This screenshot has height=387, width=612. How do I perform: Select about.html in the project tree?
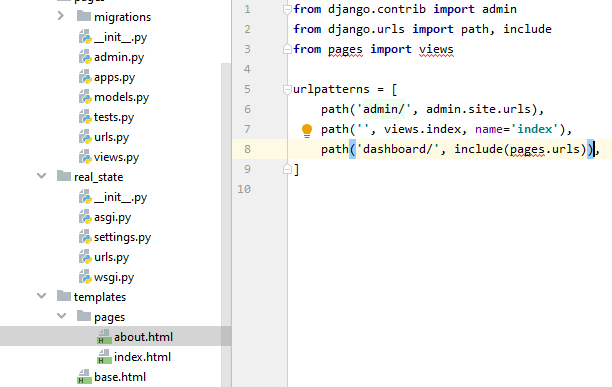click(x=143, y=337)
